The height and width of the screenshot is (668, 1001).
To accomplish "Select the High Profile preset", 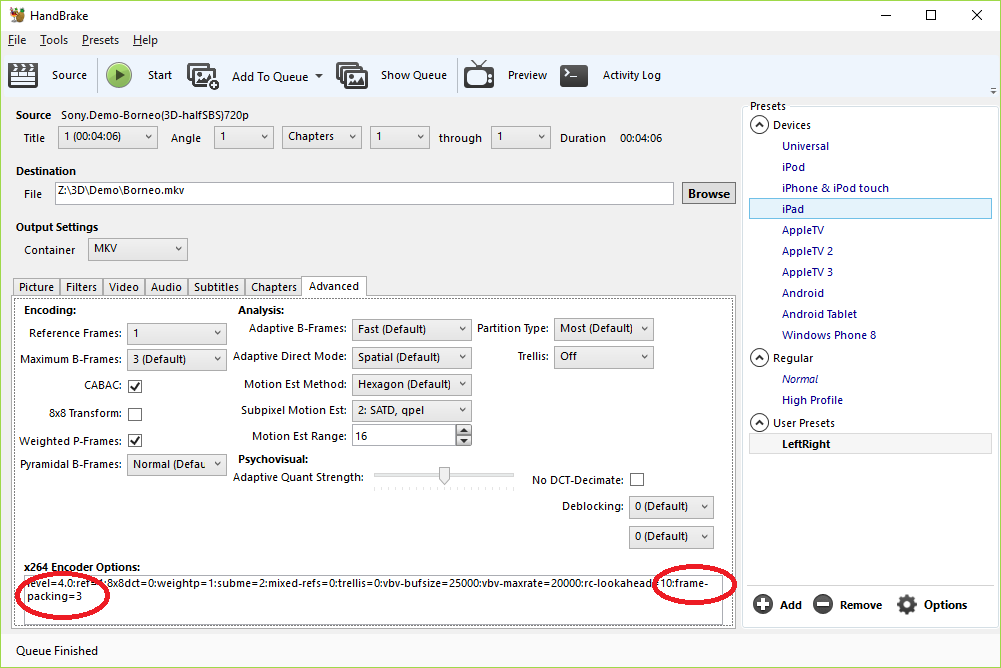I will pyautogui.click(x=812, y=400).
